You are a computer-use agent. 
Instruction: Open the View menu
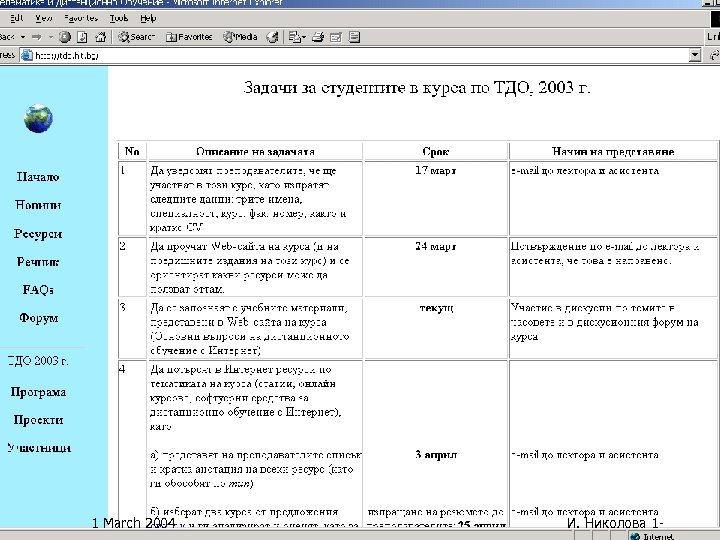click(x=44, y=18)
